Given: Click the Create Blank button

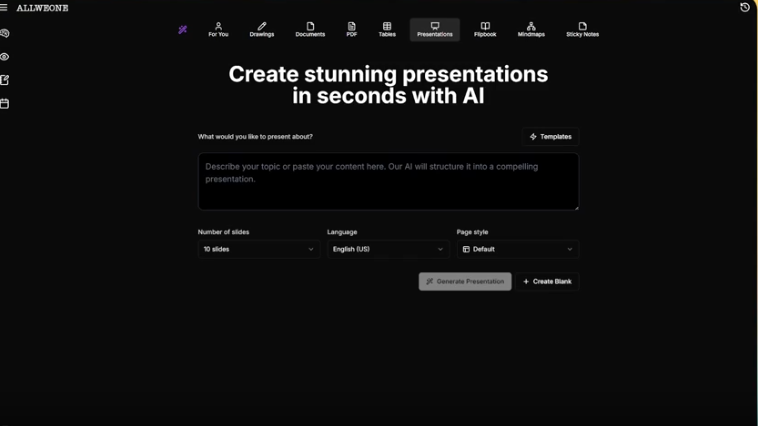Looking at the screenshot, I should 547,281.
